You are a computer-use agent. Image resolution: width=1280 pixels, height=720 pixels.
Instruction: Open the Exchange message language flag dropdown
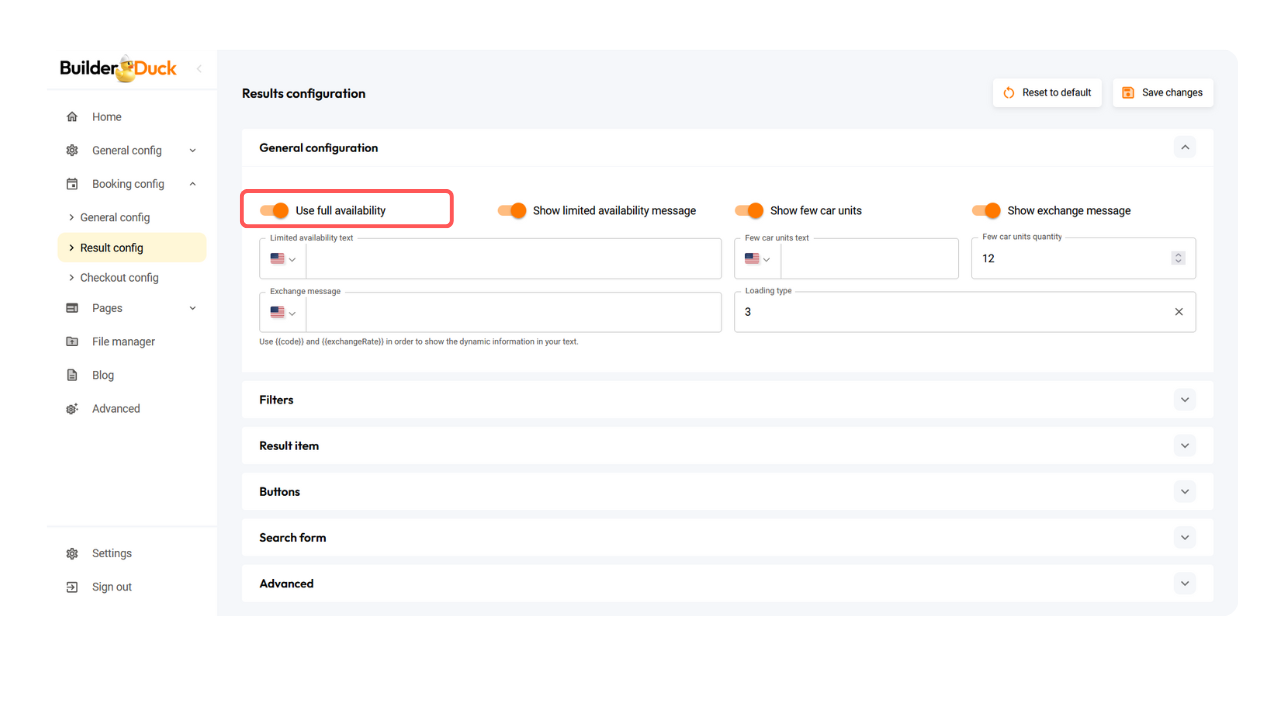283,312
